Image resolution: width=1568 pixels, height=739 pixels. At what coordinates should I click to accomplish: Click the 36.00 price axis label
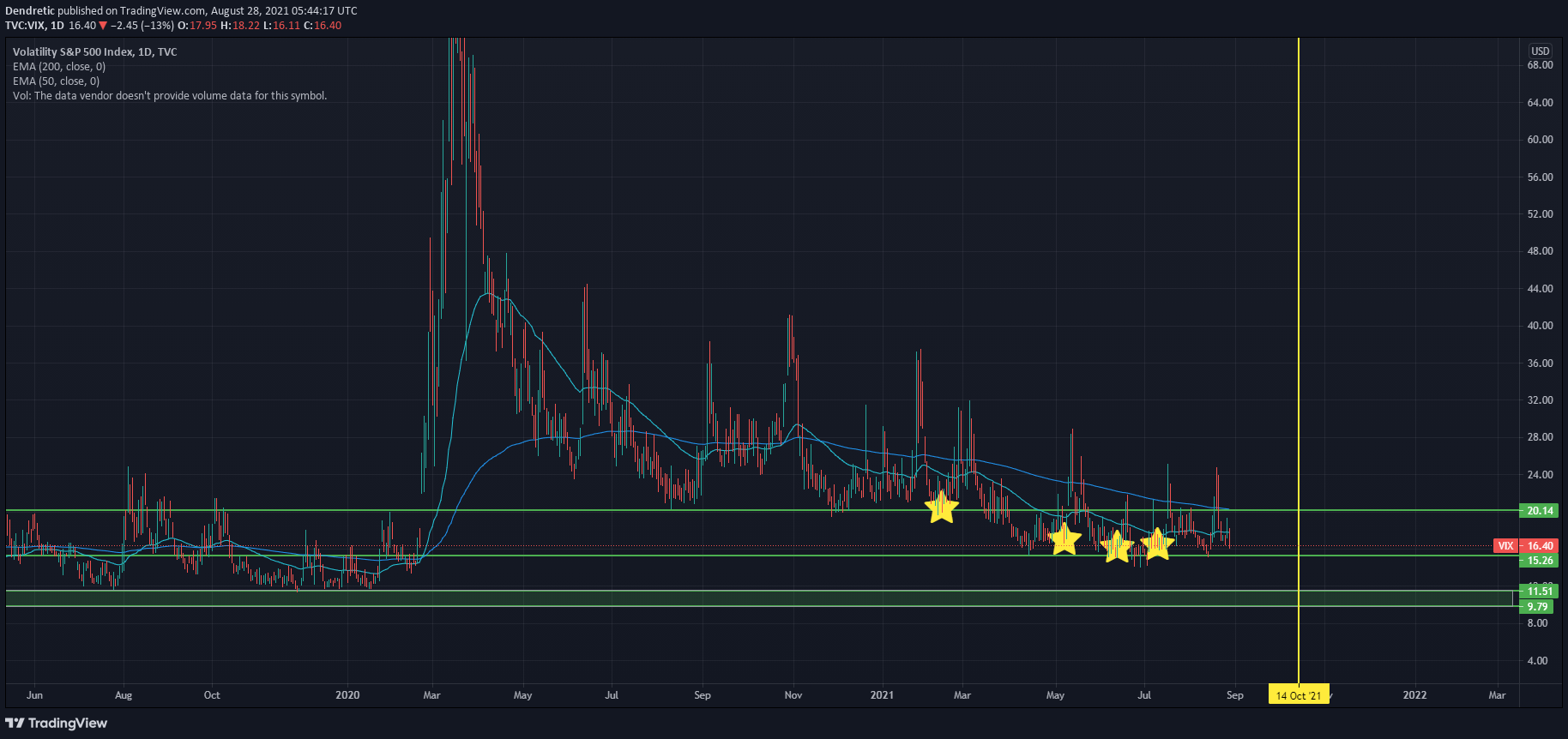pyautogui.click(x=1540, y=363)
